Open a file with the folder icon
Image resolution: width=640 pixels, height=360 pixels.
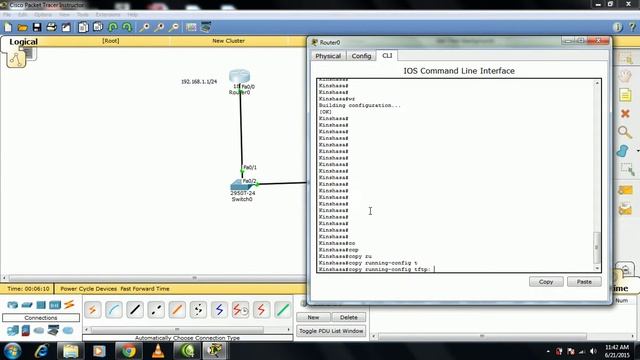coord(22,27)
